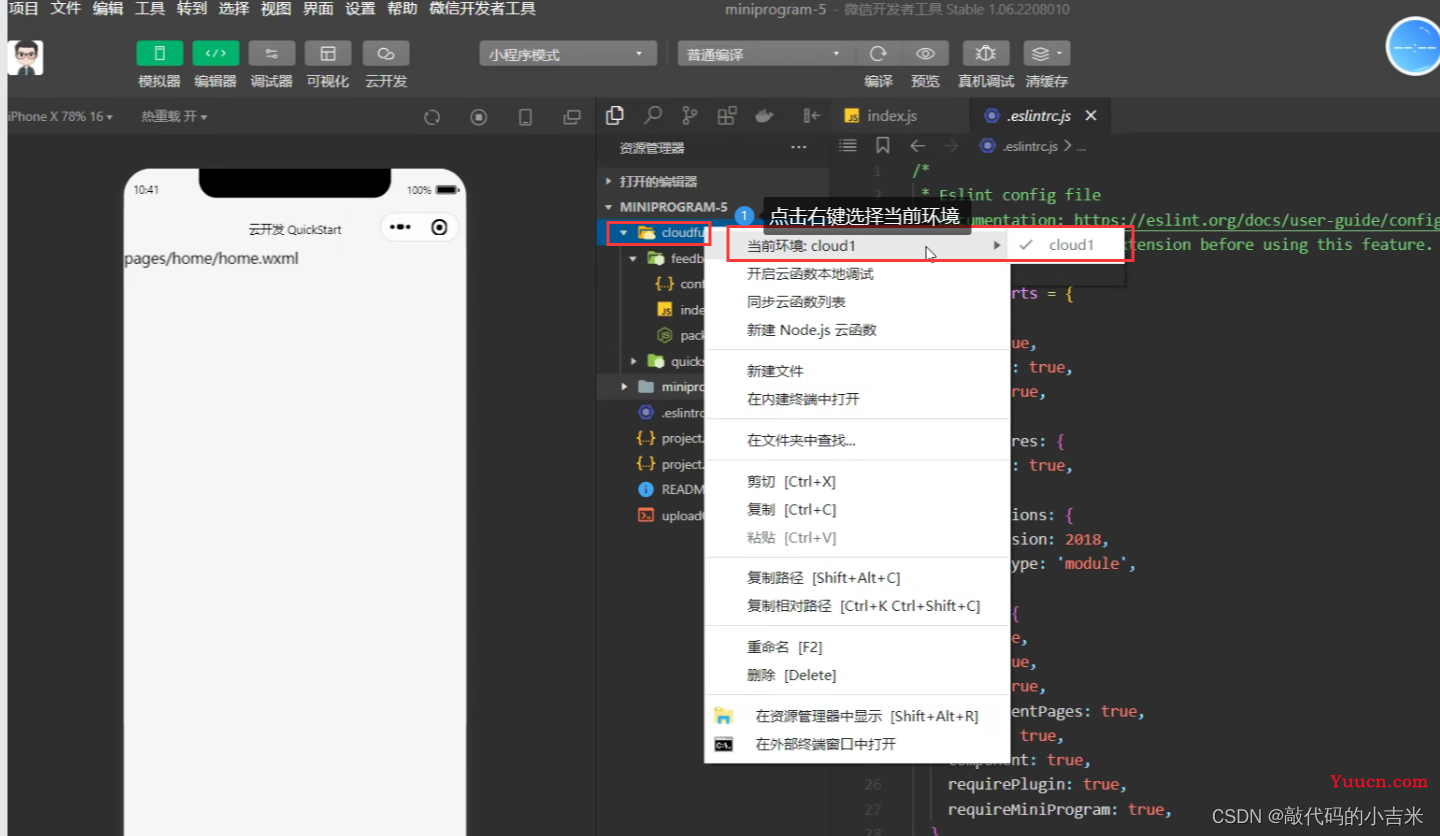Open the iPhone X 78% device dropdown
The image size is (1440, 836).
pos(60,116)
